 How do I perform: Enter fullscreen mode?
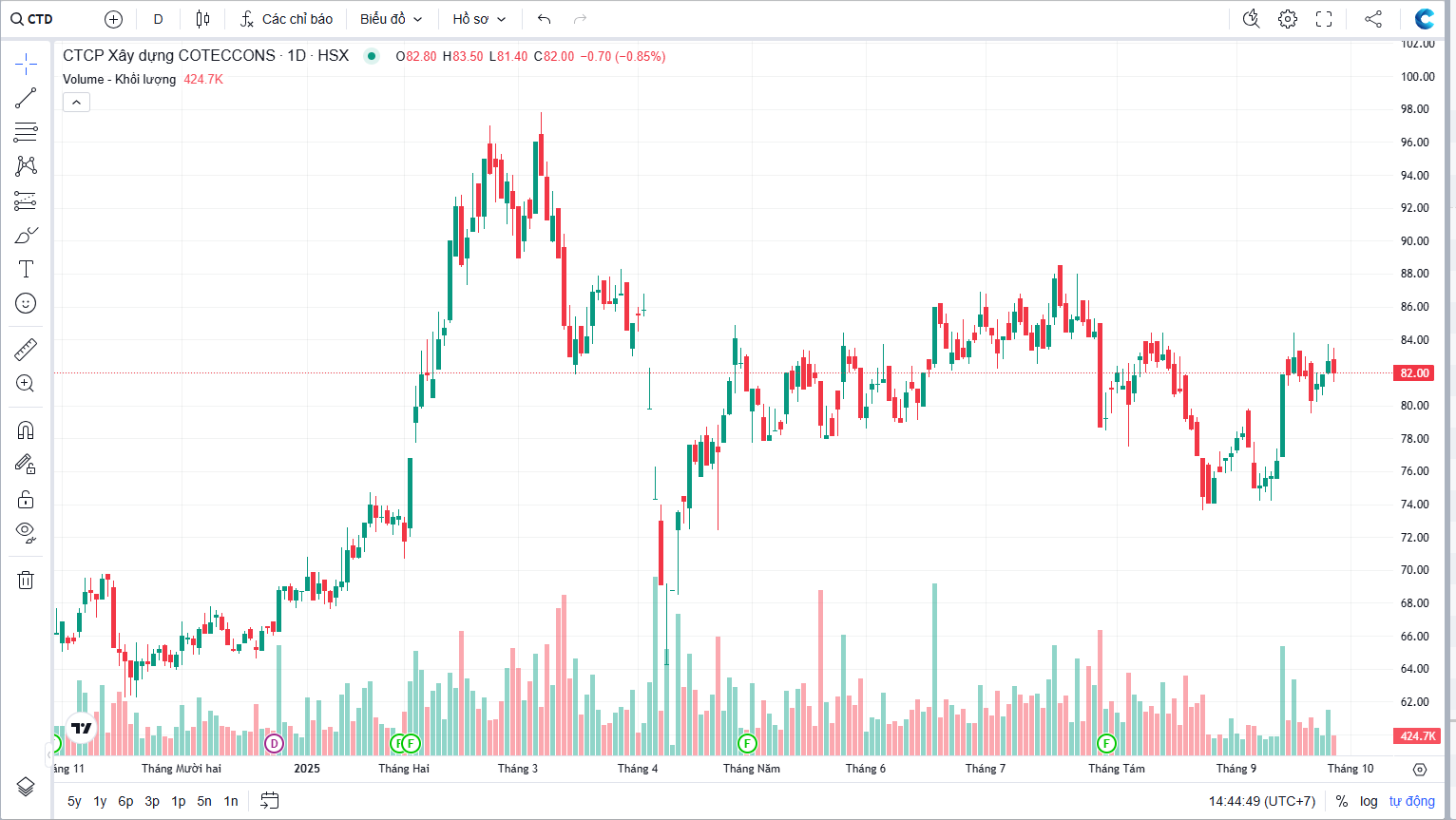pyautogui.click(x=1324, y=19)
